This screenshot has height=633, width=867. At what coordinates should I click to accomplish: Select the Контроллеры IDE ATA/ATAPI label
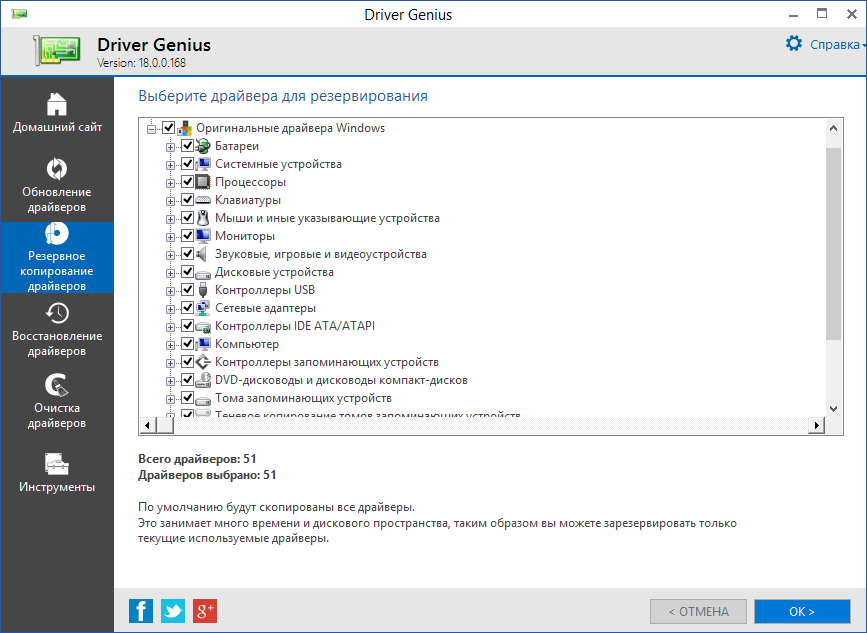pos(295,326)
